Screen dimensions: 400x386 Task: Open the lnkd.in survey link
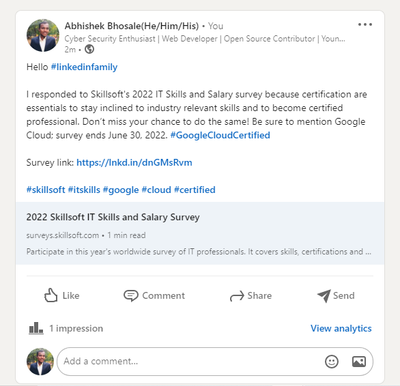click(134, 163)
